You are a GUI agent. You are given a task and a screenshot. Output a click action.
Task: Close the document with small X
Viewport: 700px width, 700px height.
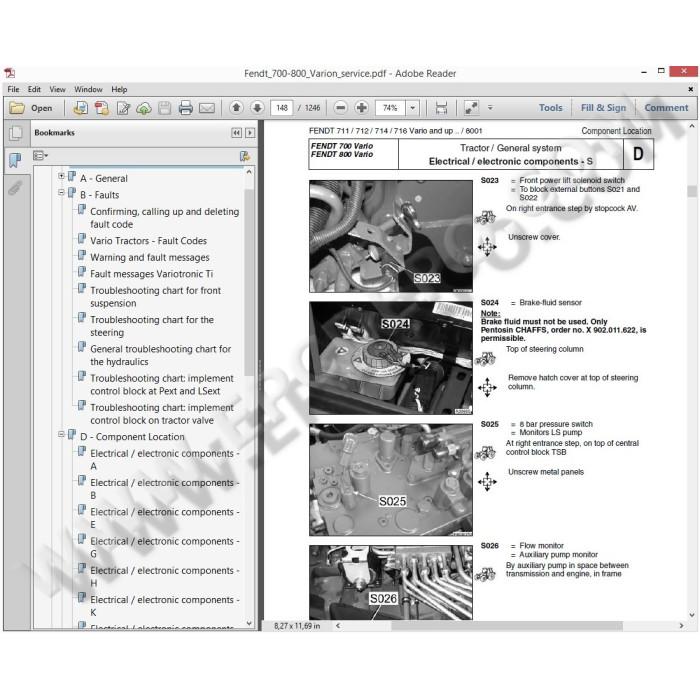pyautogui.click(x=691, y=89)
